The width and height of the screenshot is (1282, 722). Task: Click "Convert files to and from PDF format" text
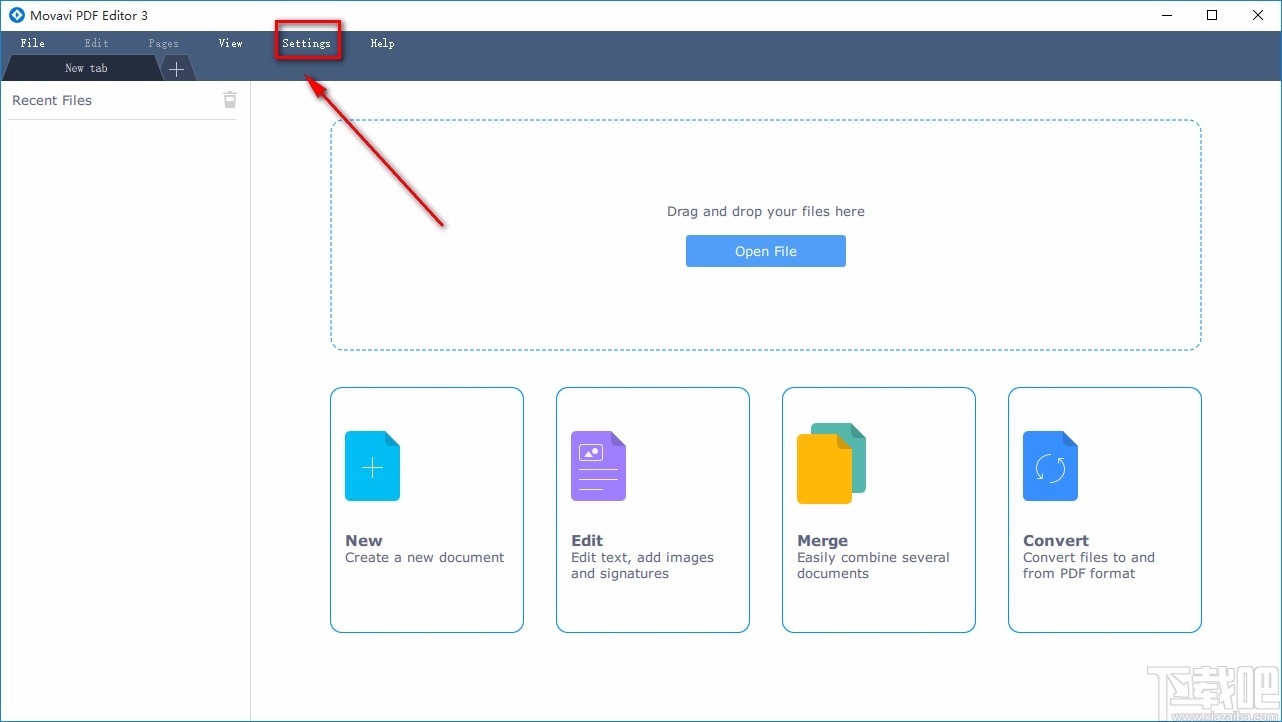[x=1089, y=566]
